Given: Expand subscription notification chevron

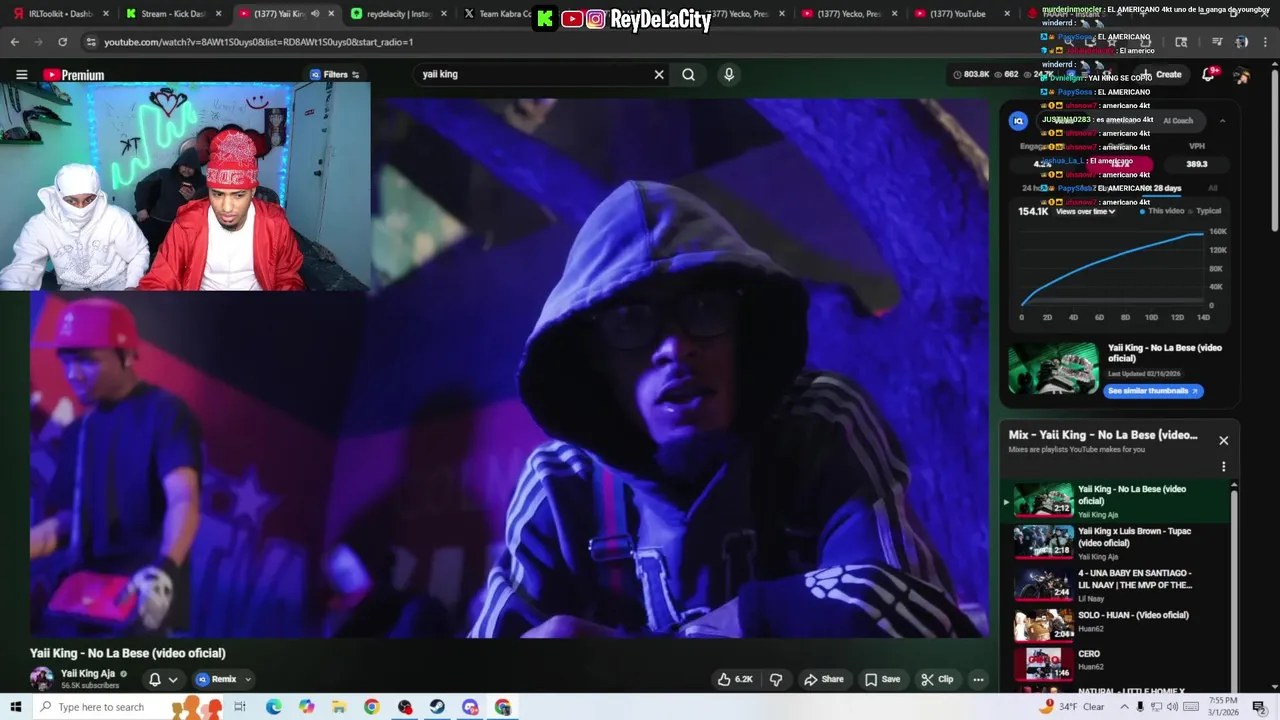Looking at the screenshot, I should point(173,680).
